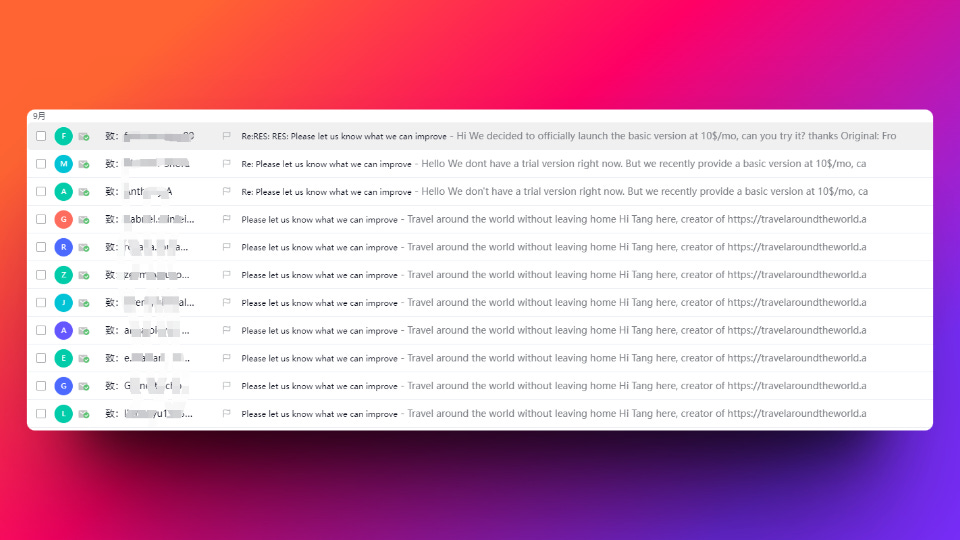Screen dimensions: 960x540
Task: Flag the email in the Z avatar row
Action: [x=227, y=275]
